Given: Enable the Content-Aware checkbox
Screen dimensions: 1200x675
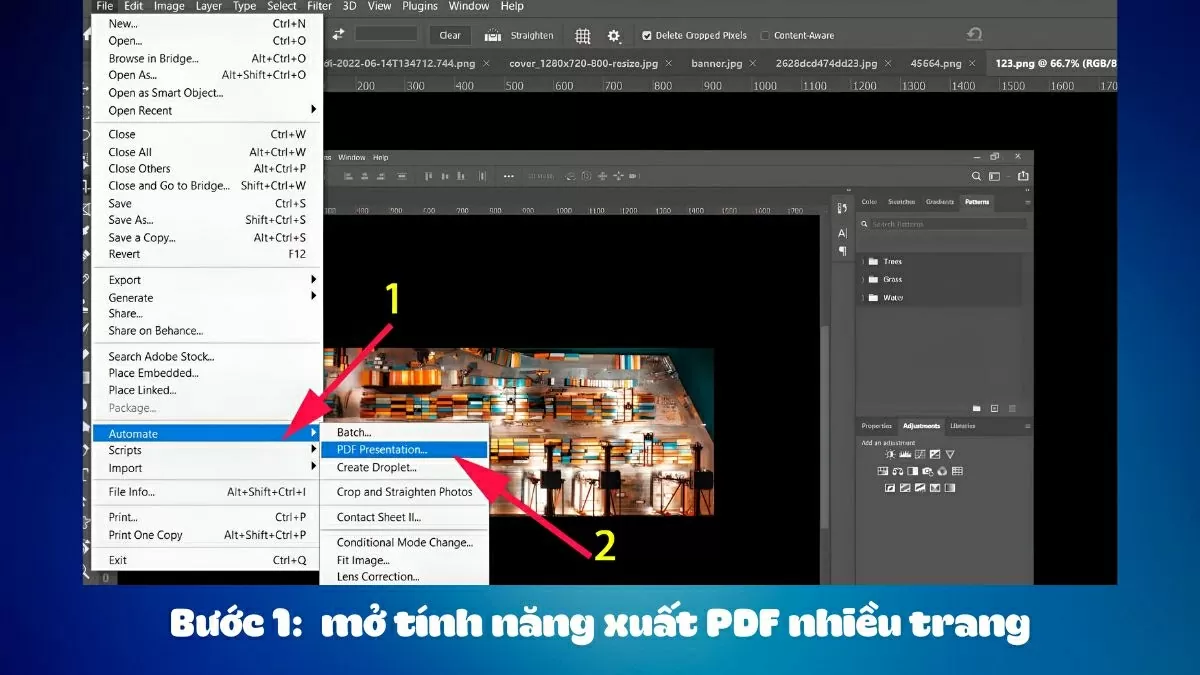Looking at the screenshot, I should pos(764,35).
